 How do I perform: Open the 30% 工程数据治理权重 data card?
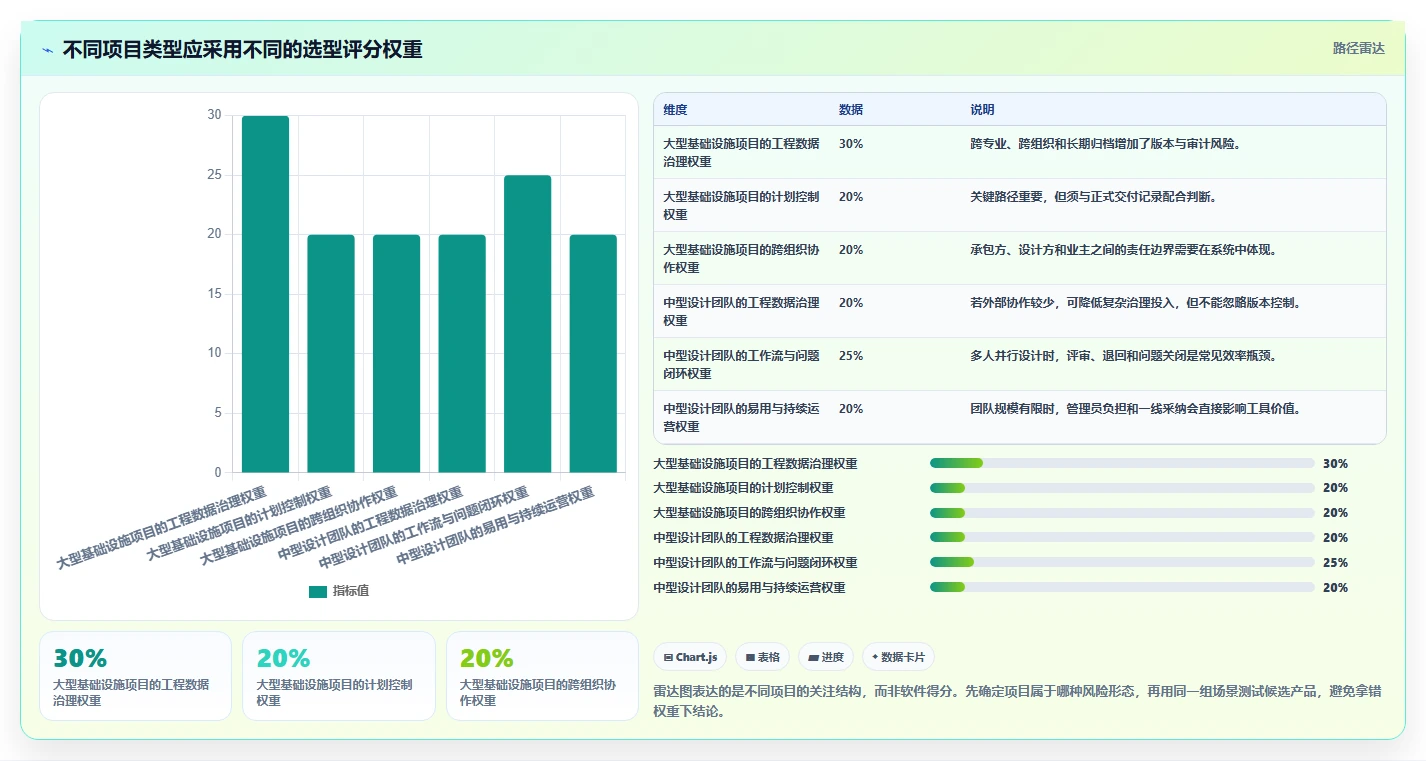tap(135, 676)
